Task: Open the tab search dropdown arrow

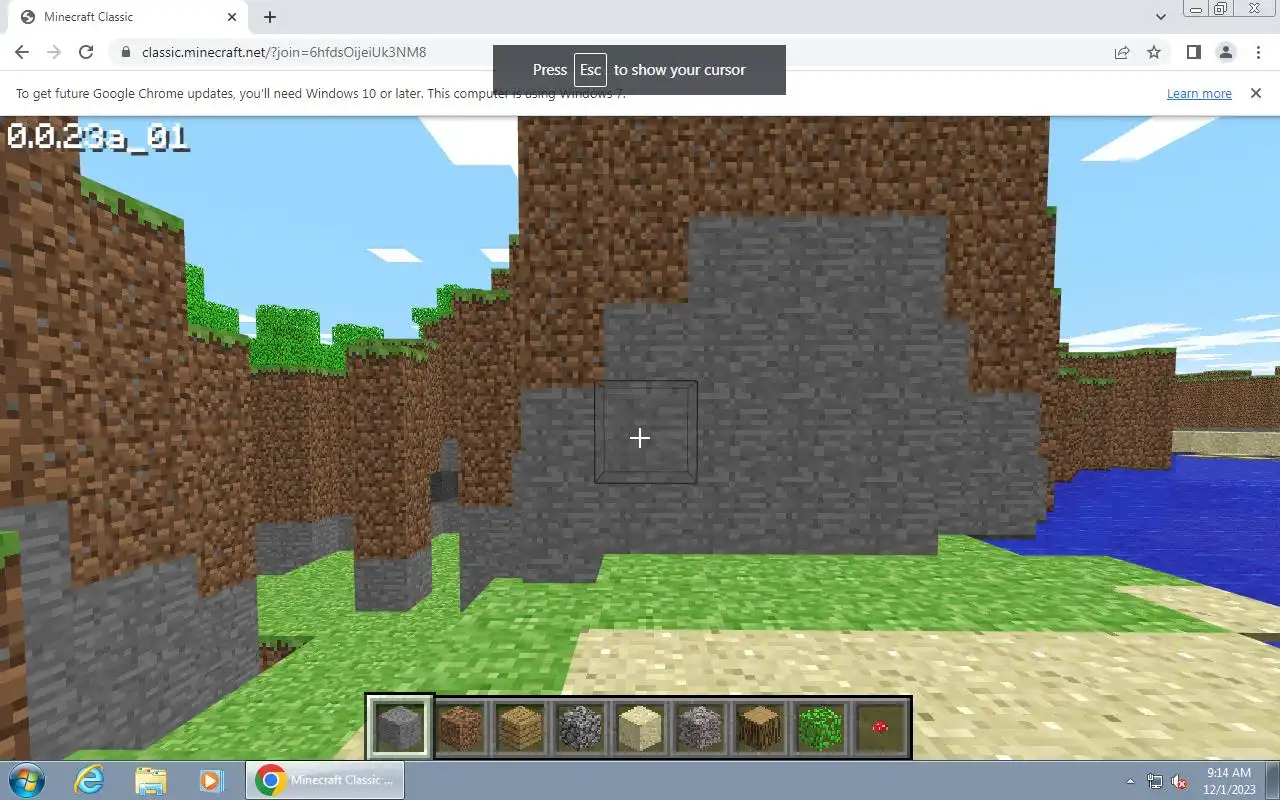Action: pos(1161,17)
